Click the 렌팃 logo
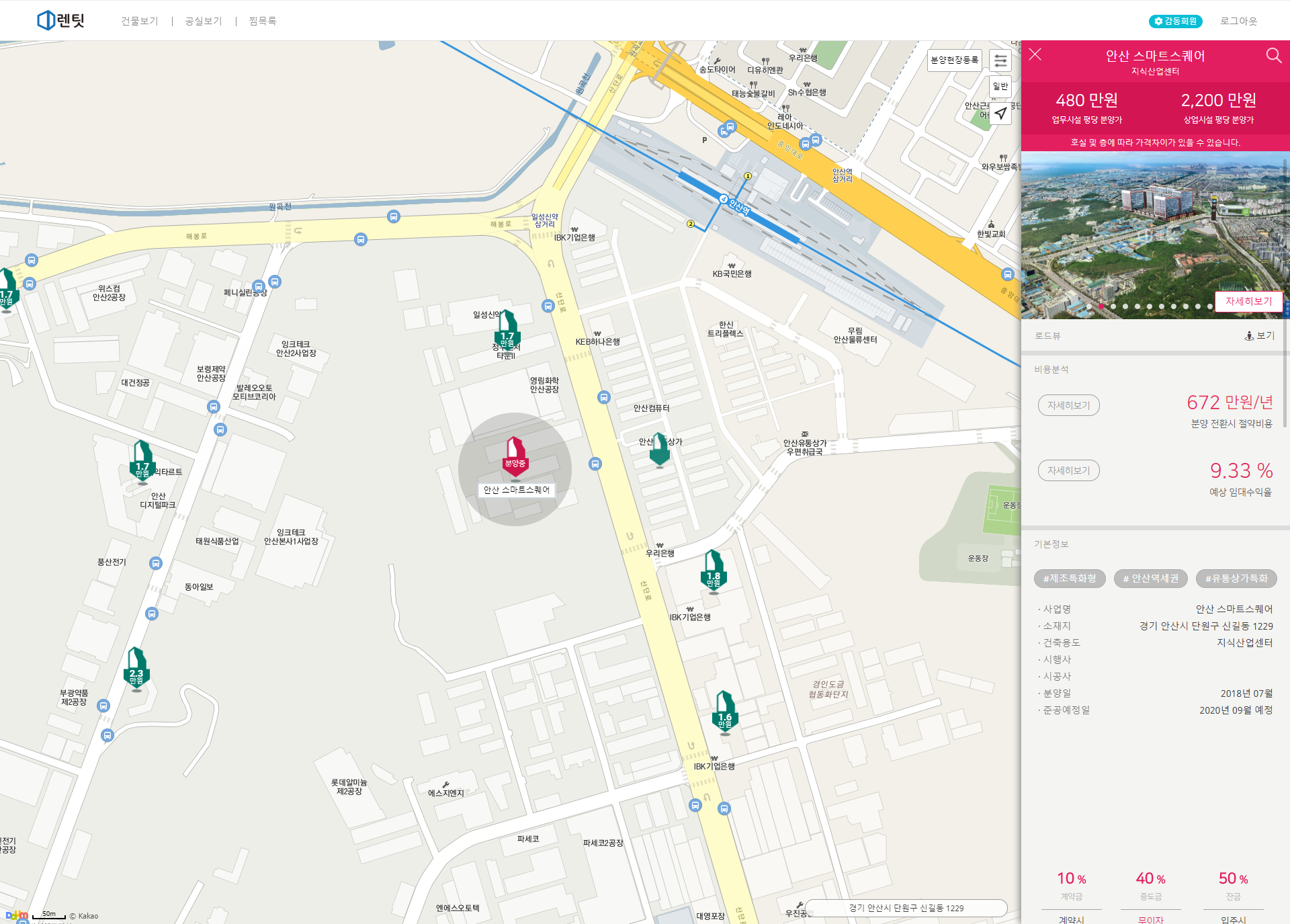1290x924 pixels. pyautogui.click(x=61, y=20)
